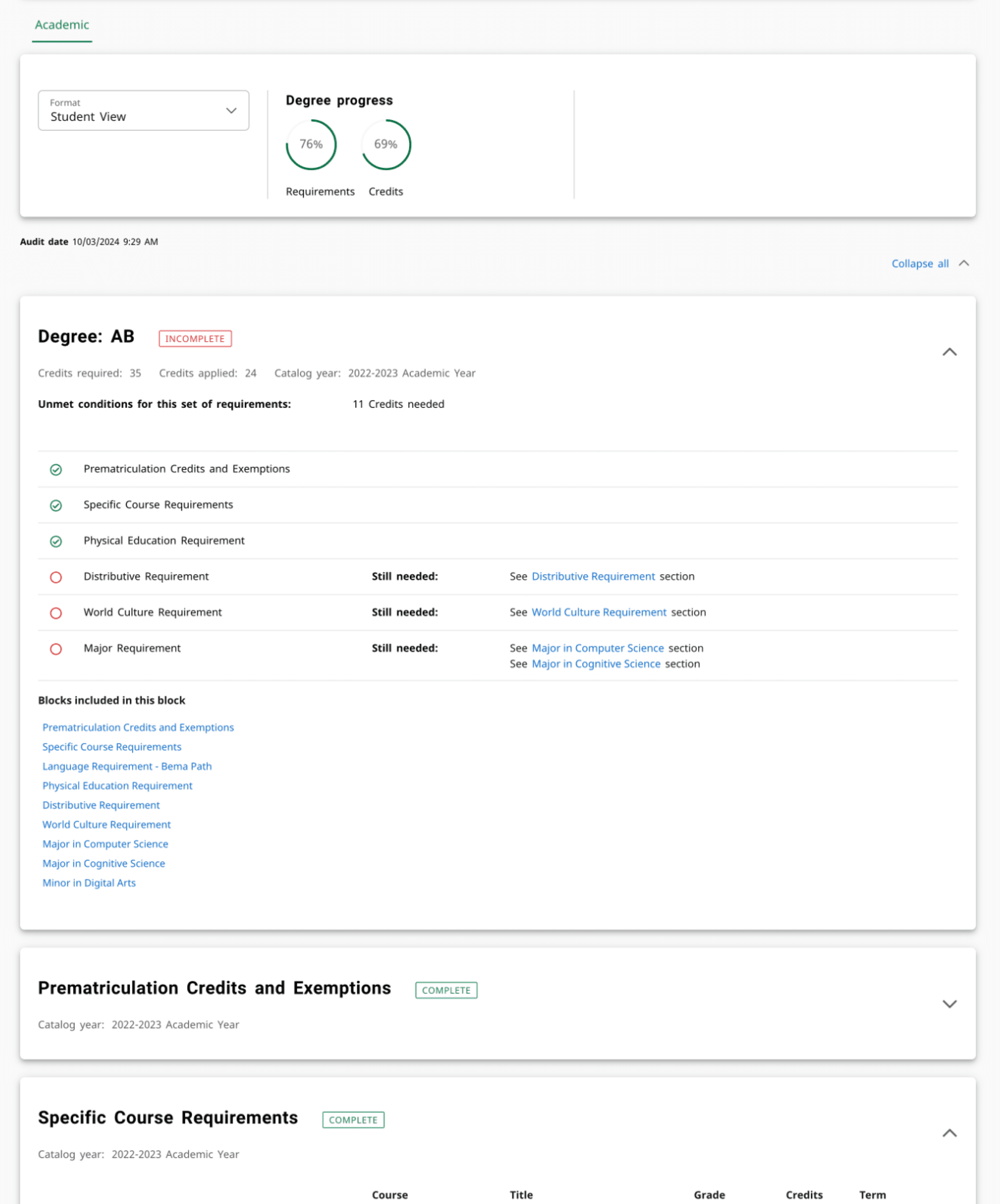Click the green check icon for Prematriculation Credits
This screenshot has height=1204, width=1000.
[x=56, y=470]
